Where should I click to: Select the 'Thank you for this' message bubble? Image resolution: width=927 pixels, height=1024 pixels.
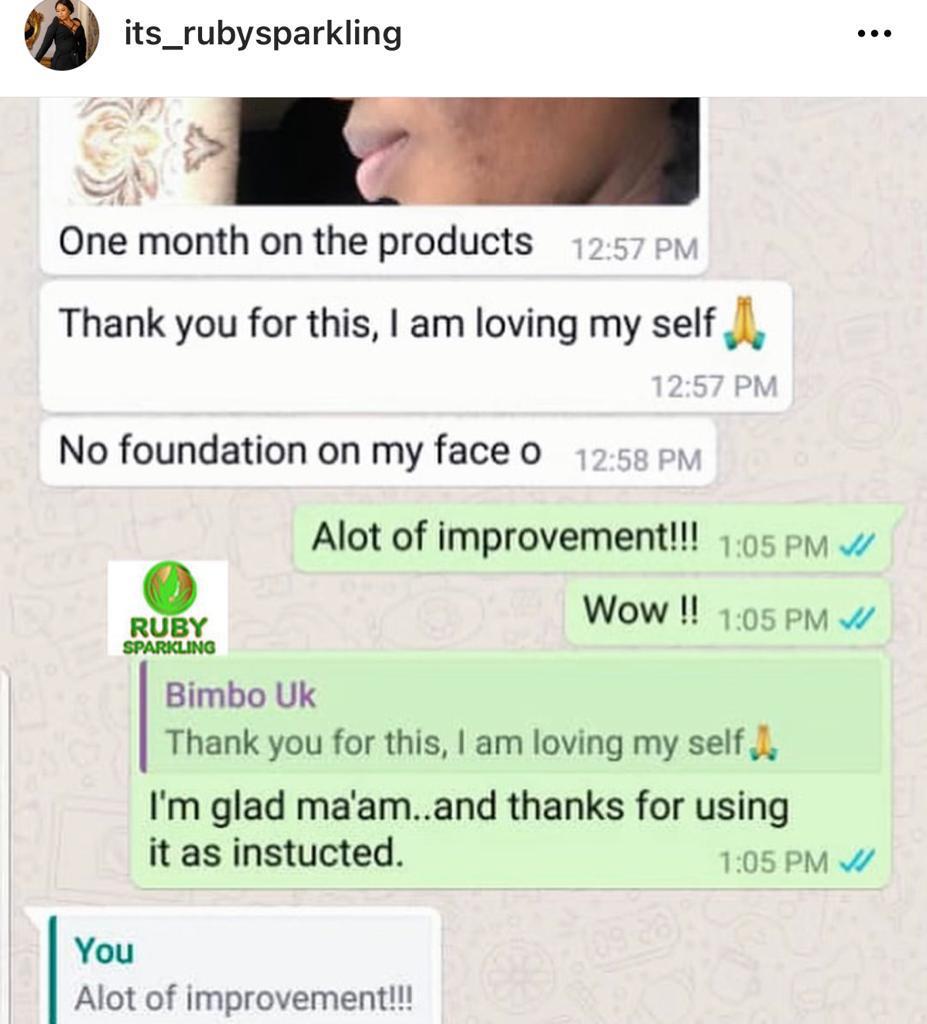click(x=415, y=347)
